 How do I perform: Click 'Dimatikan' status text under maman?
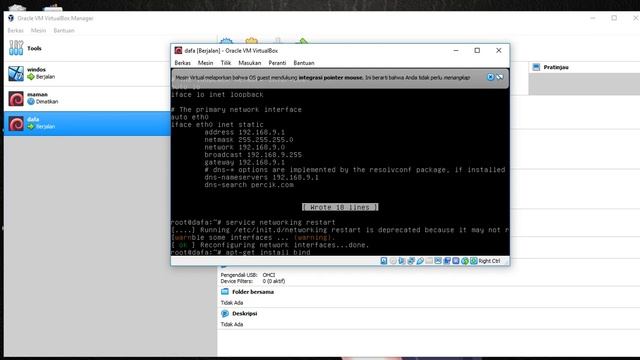(47, 102)
